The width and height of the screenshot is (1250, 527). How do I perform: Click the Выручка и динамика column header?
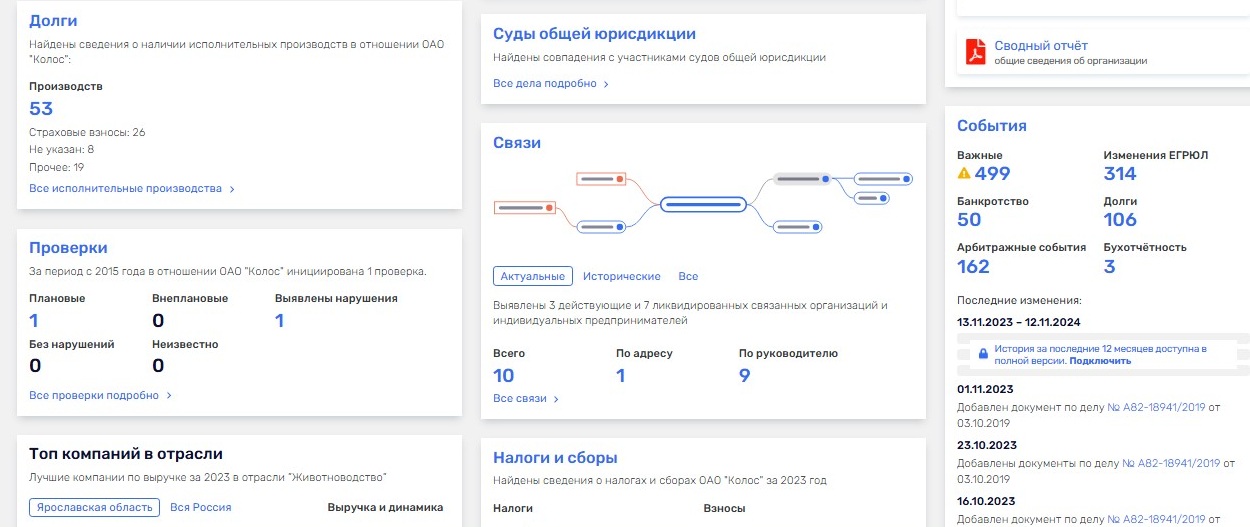point(385,507)
